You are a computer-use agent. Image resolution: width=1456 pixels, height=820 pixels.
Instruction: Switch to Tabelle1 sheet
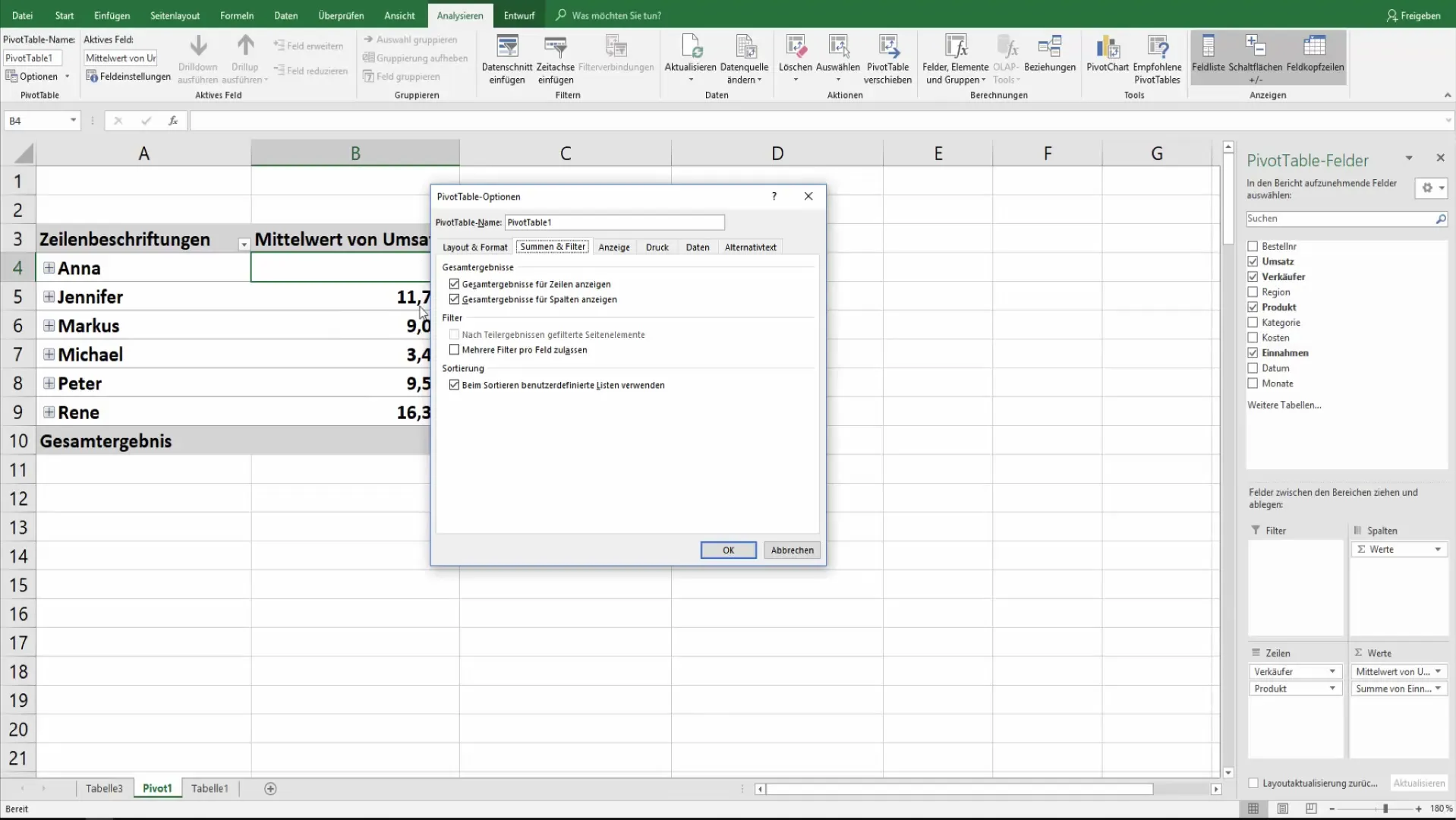[210, 789]
